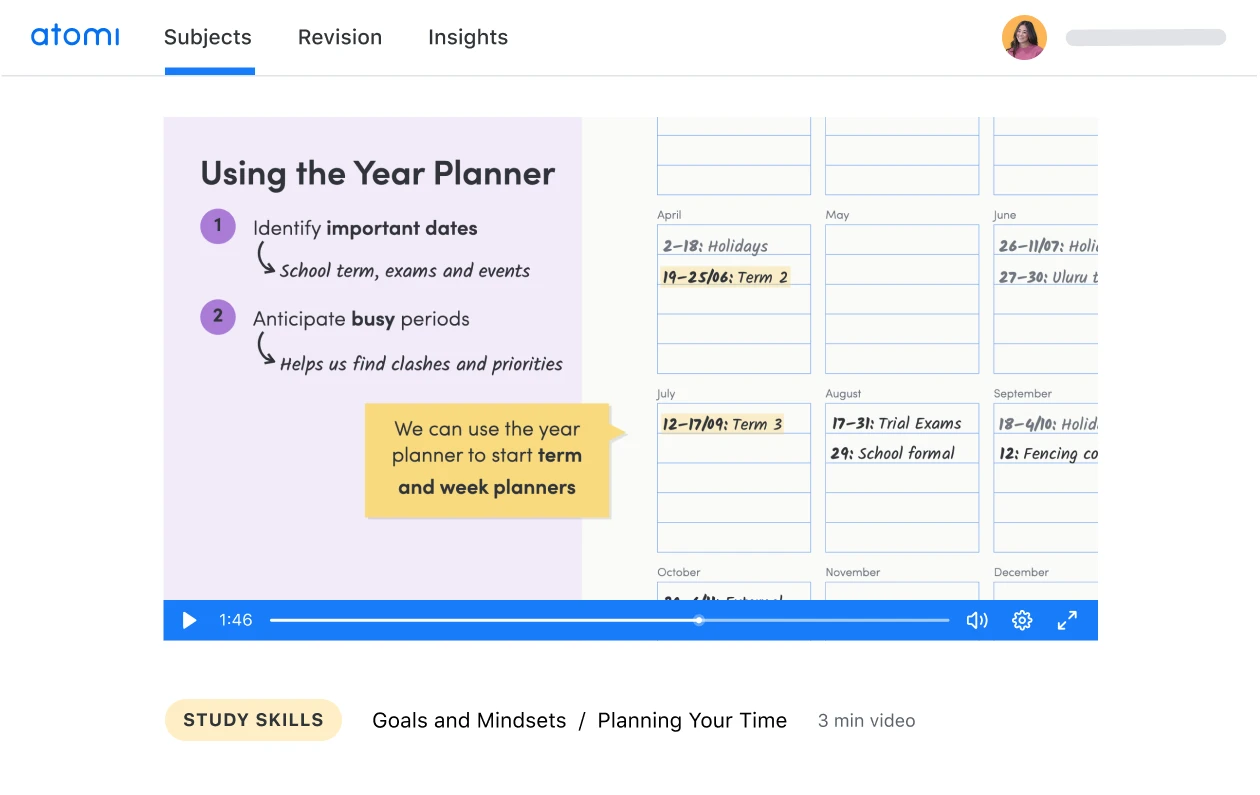Click the expand arrows icon on the player

coord(1067,620)
